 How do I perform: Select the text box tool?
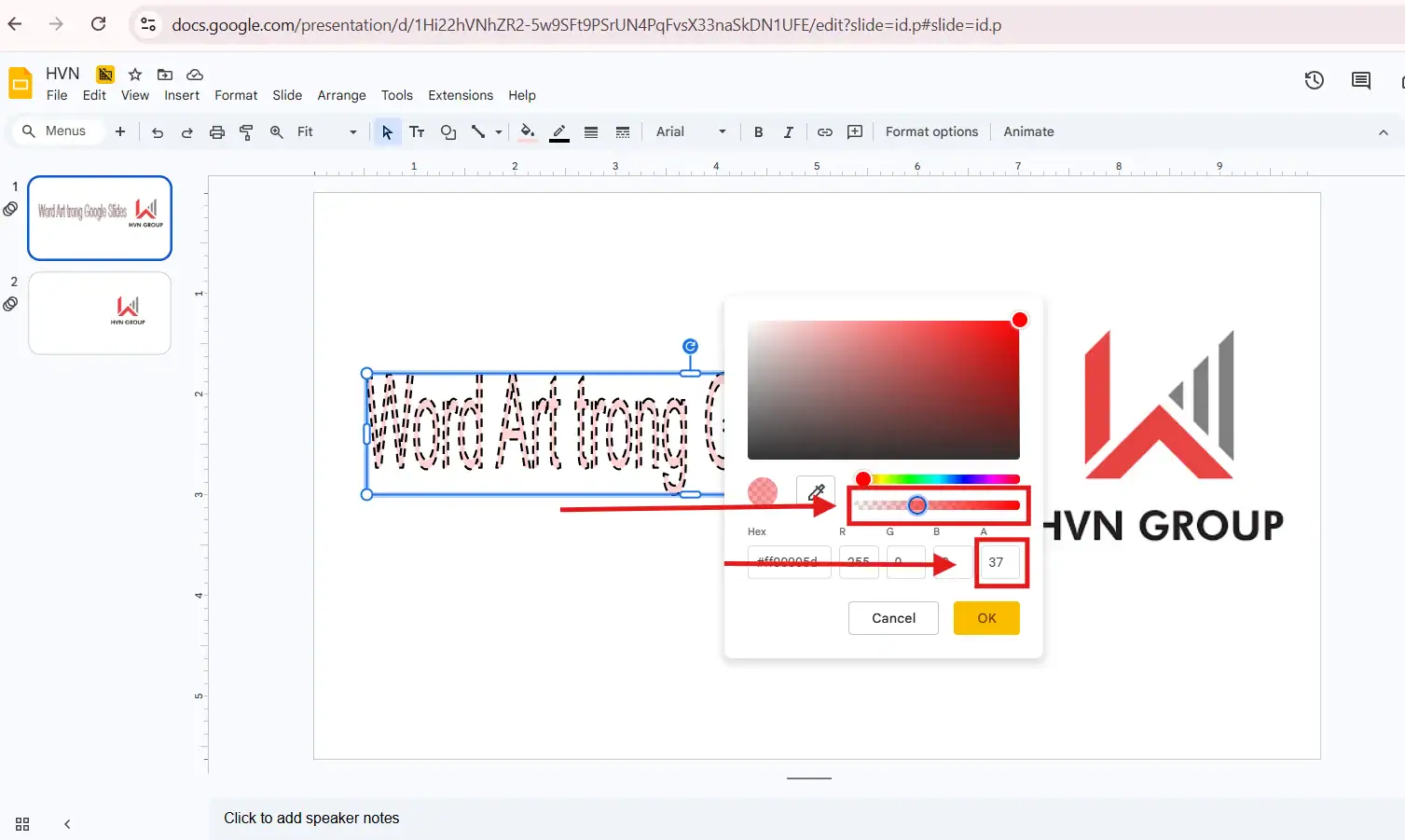tap(417, 131)
